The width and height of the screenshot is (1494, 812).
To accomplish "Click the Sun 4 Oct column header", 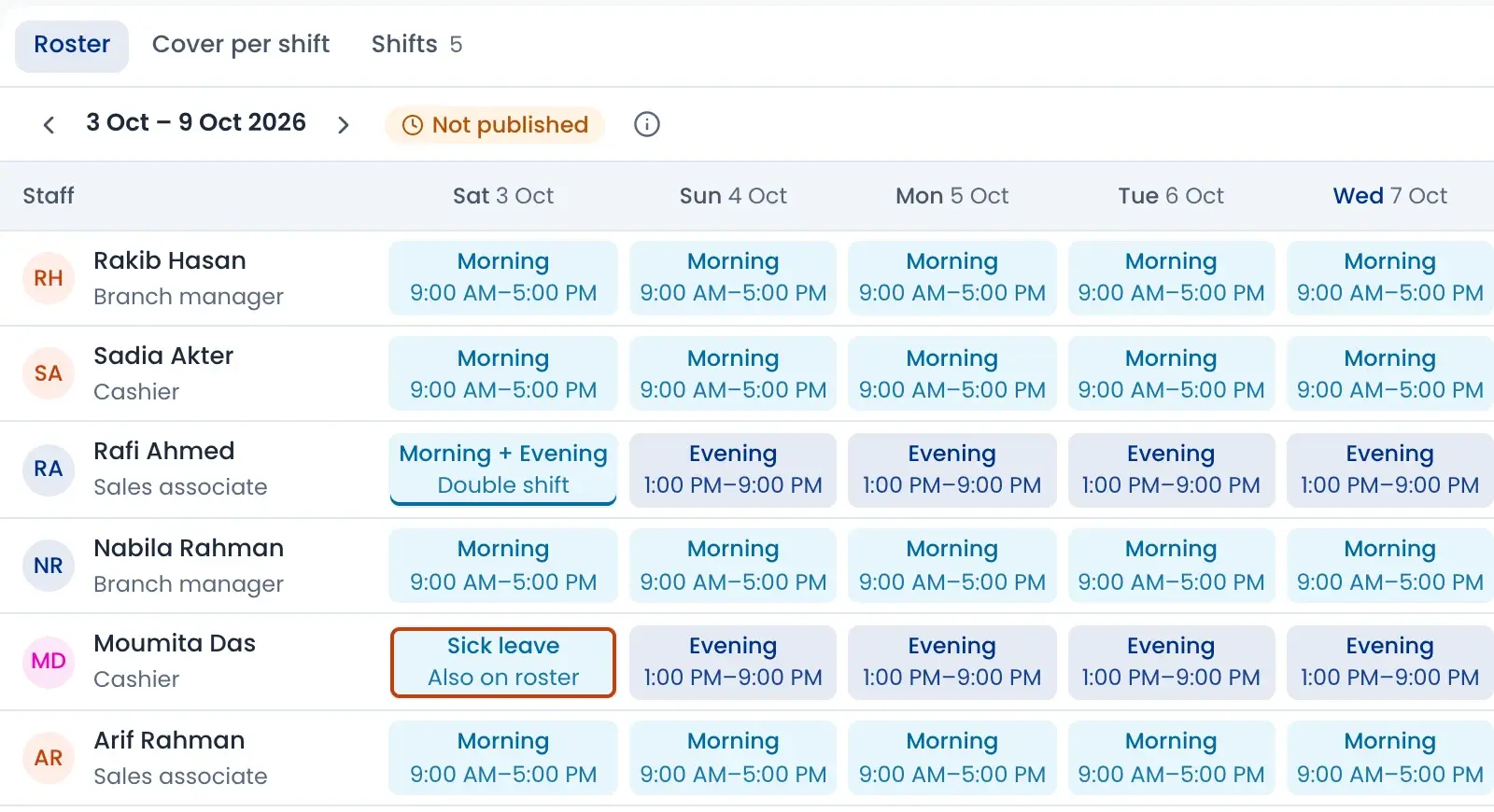I will 733,196.
